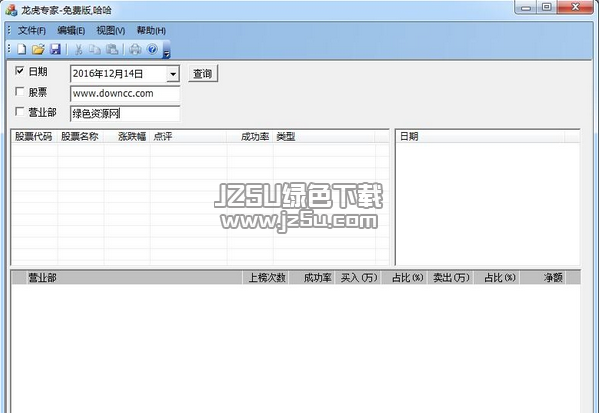Screen dimensions: 599x413
Task: Save using the floppy disk icon
Action: pos(56,49)
